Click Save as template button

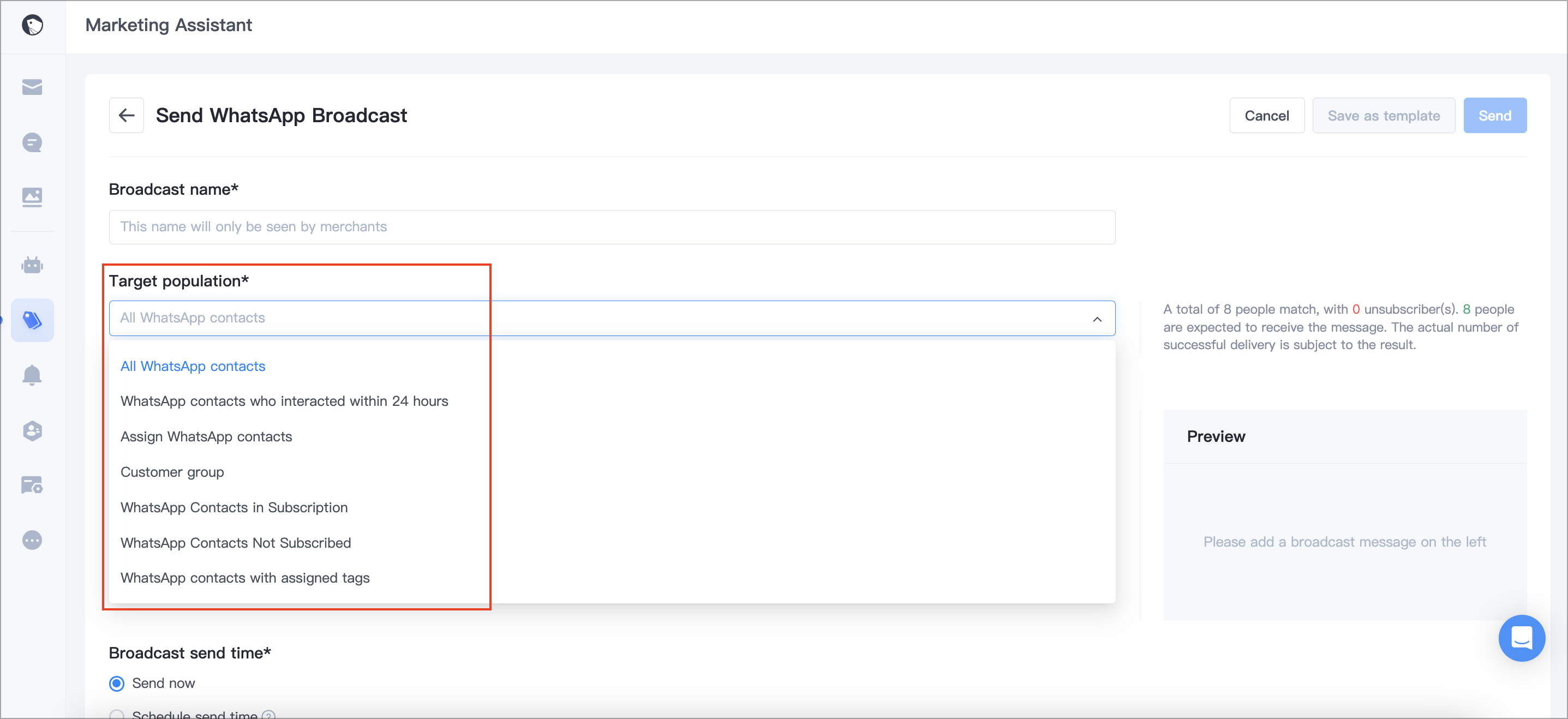(x=1384, y=115)
